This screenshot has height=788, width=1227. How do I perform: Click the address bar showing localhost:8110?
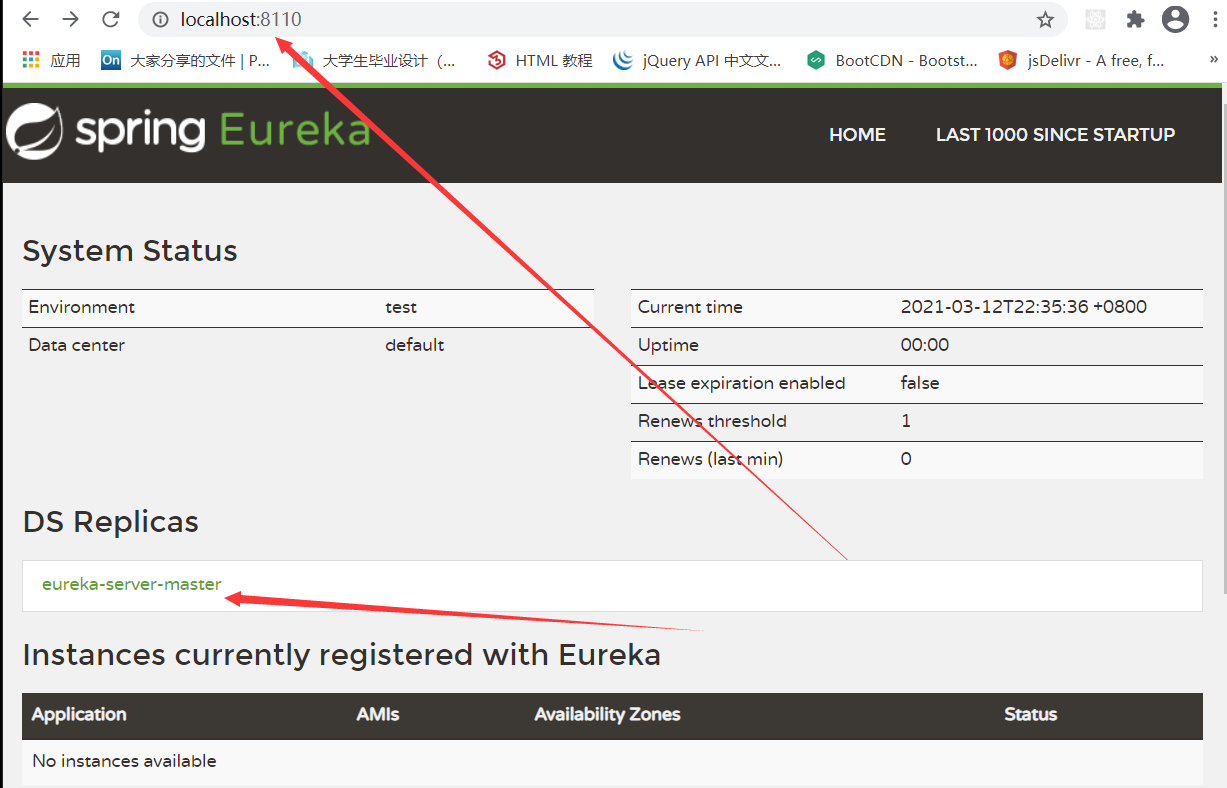(600, 19)
